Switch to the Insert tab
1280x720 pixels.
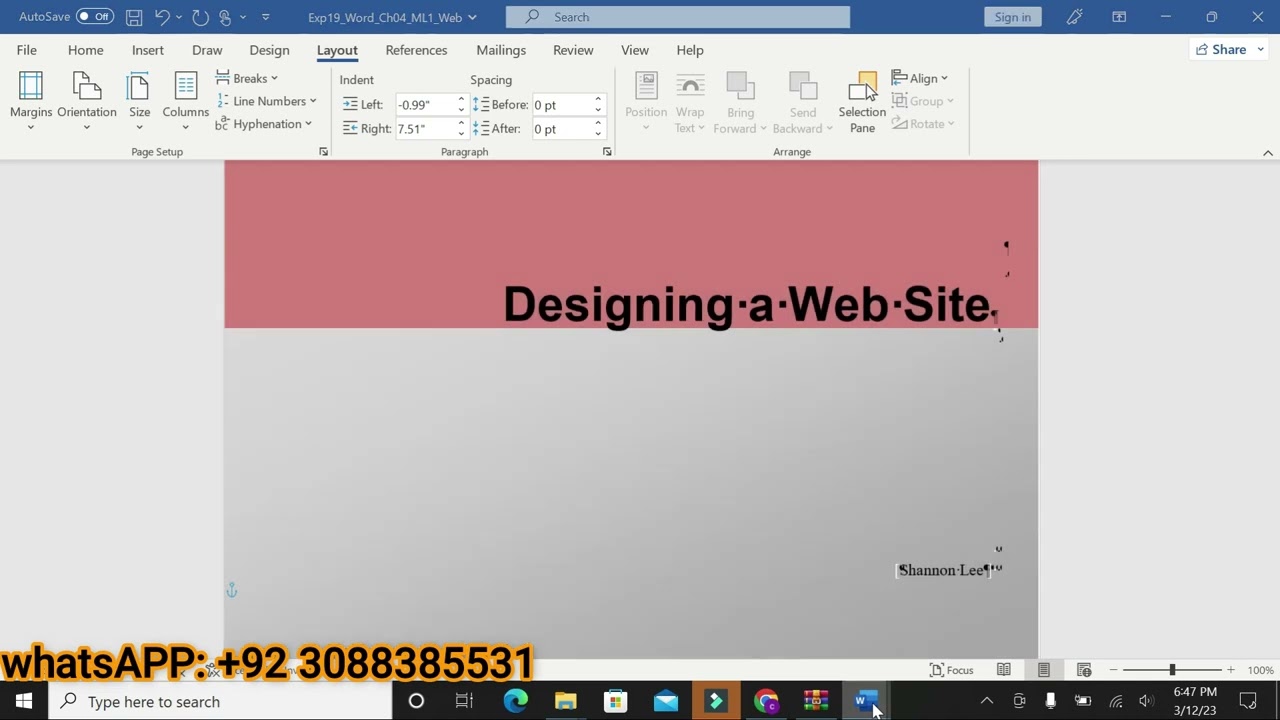point(148,50)
